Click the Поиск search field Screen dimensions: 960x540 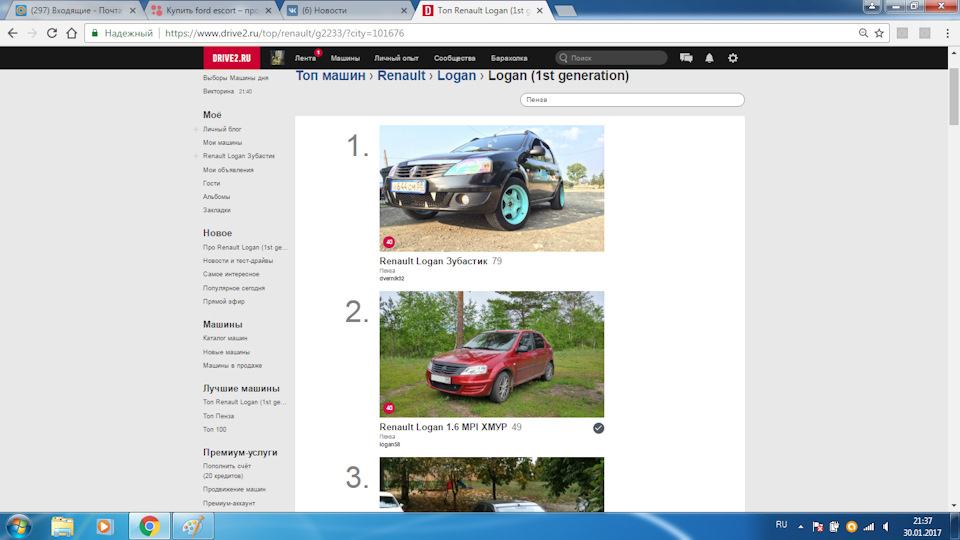tap(611, 58)
